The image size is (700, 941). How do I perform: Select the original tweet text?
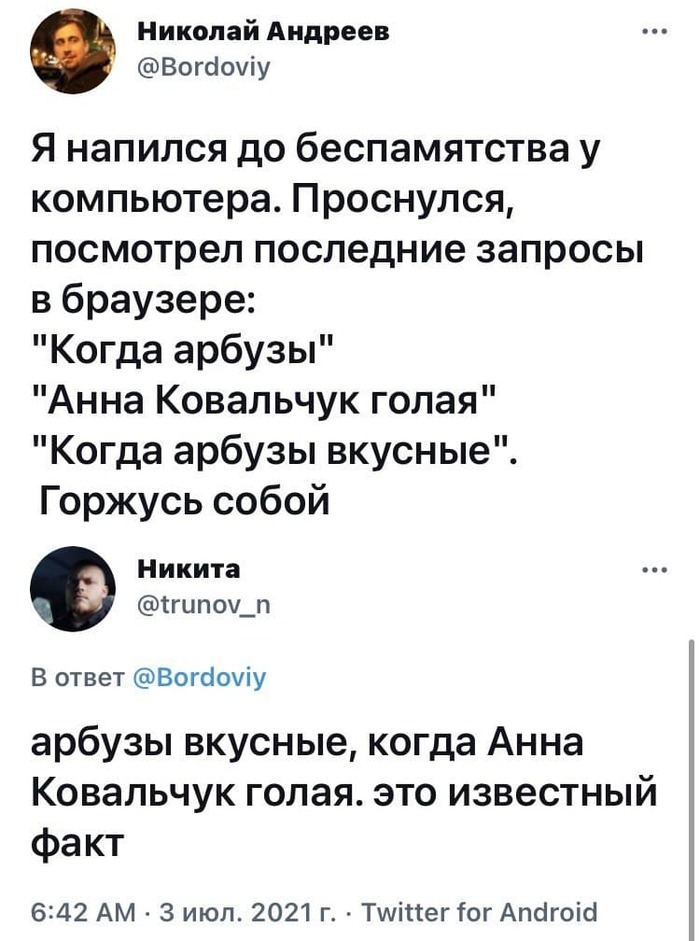coord(340,320)
